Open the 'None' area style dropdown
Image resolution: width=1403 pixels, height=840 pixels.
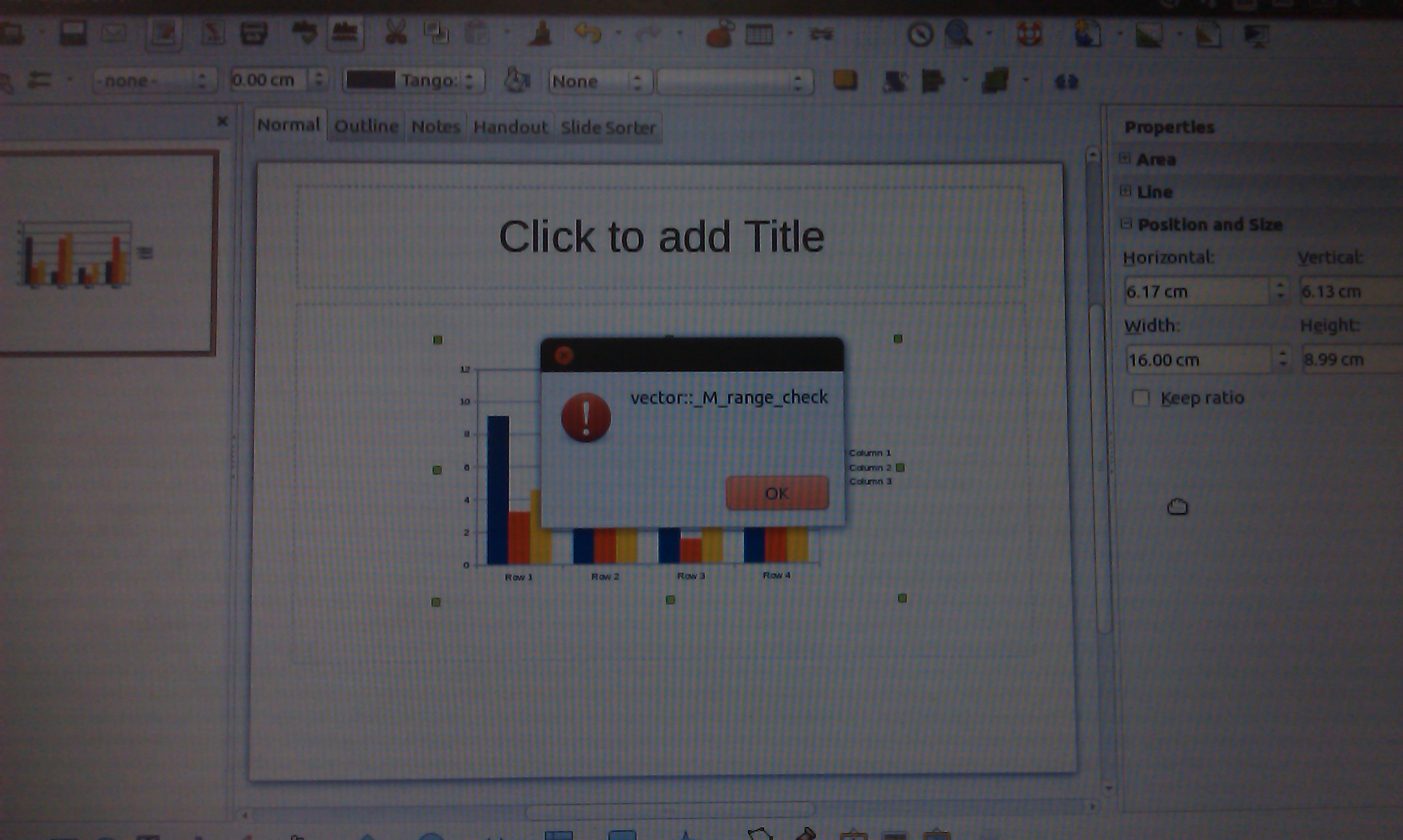tap(600, 81)
